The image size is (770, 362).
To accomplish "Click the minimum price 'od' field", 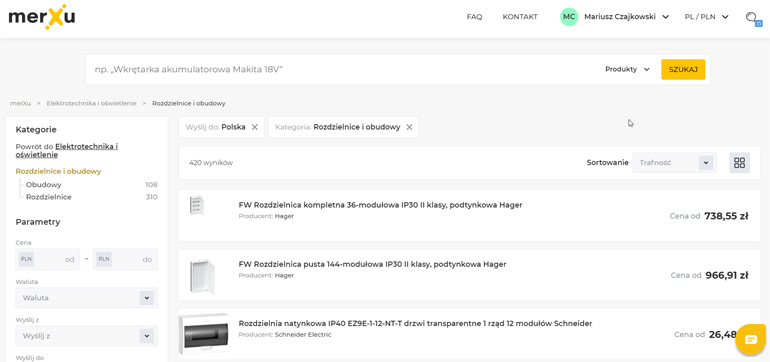I will (47, 259).
